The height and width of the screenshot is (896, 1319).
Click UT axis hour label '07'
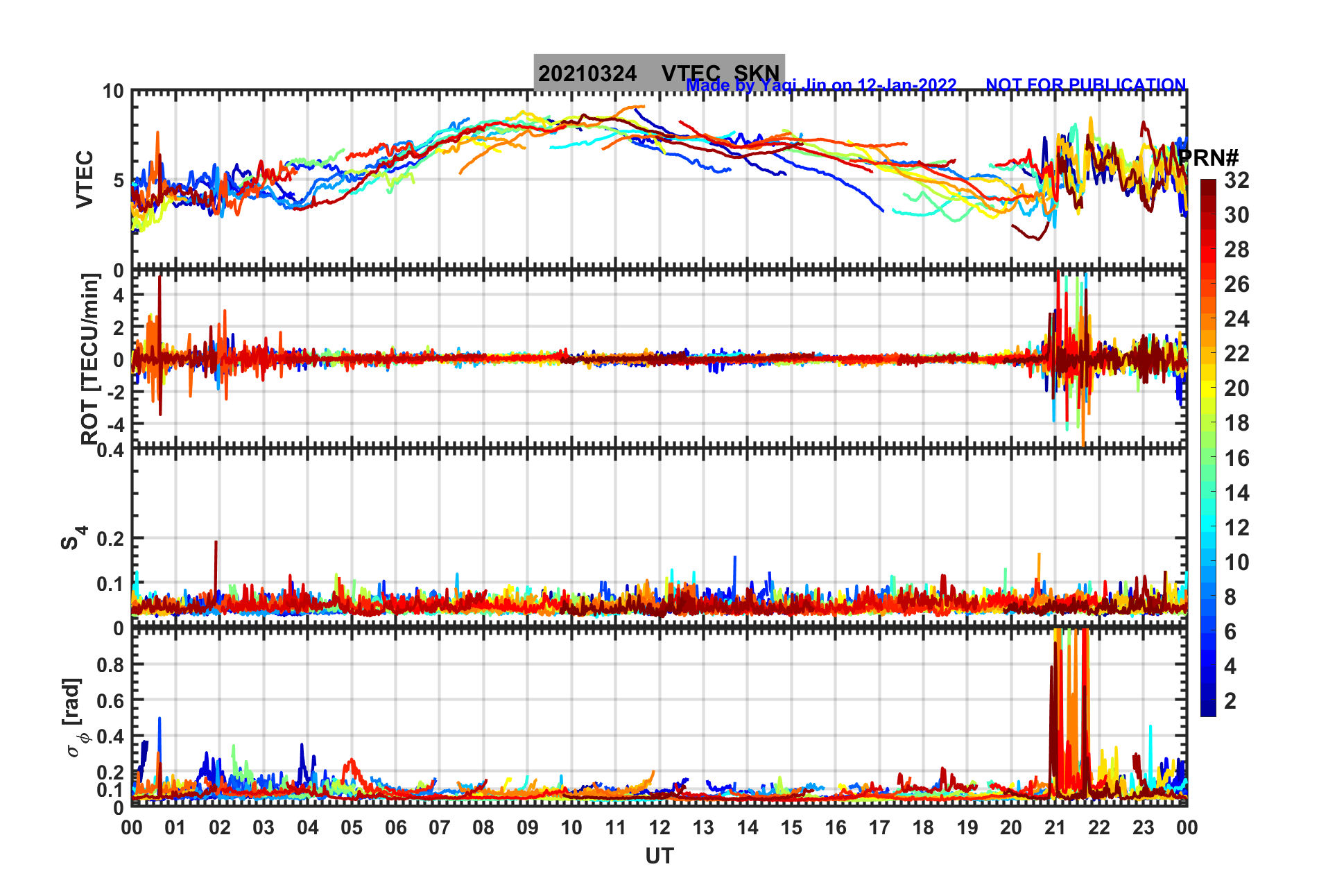pos(440,827)
